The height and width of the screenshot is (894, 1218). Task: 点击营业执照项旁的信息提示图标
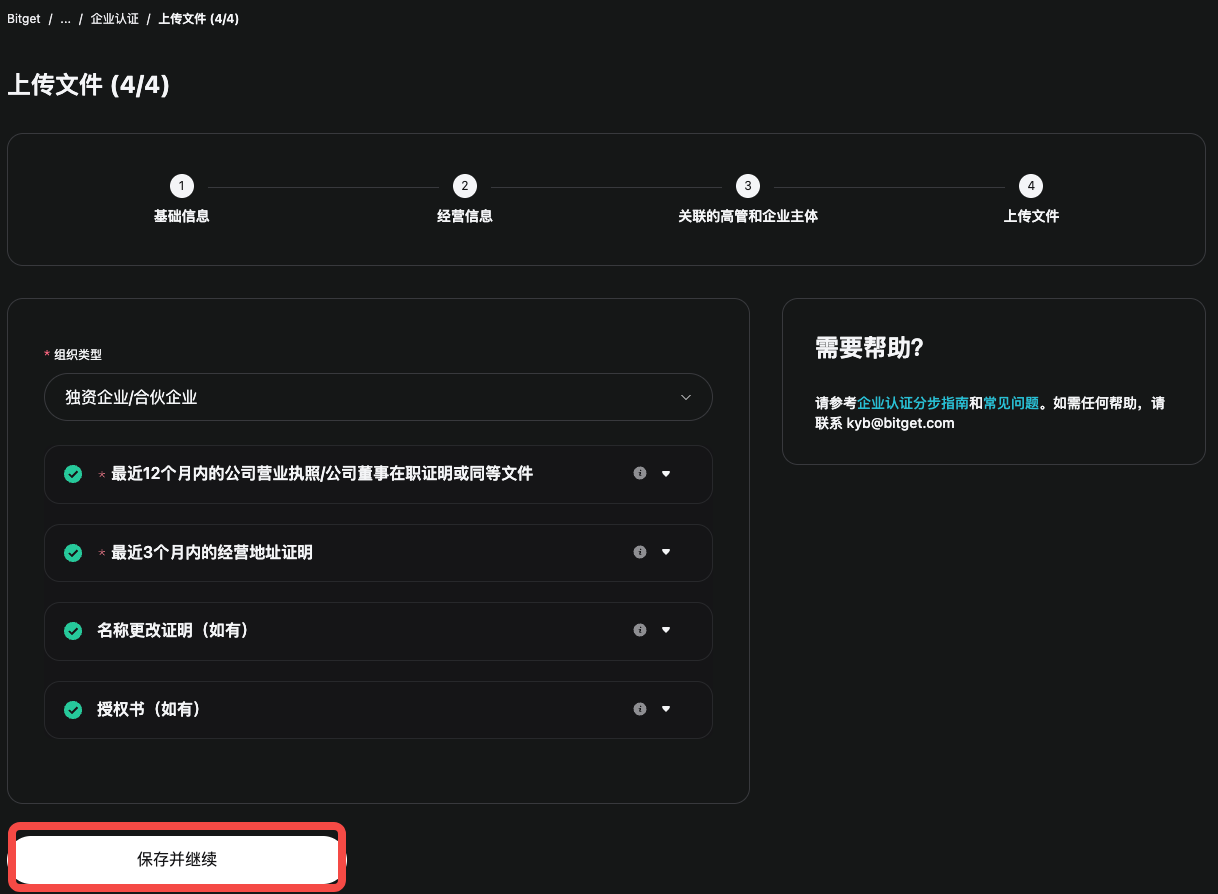pyautogui.click(x=640, y=473)
